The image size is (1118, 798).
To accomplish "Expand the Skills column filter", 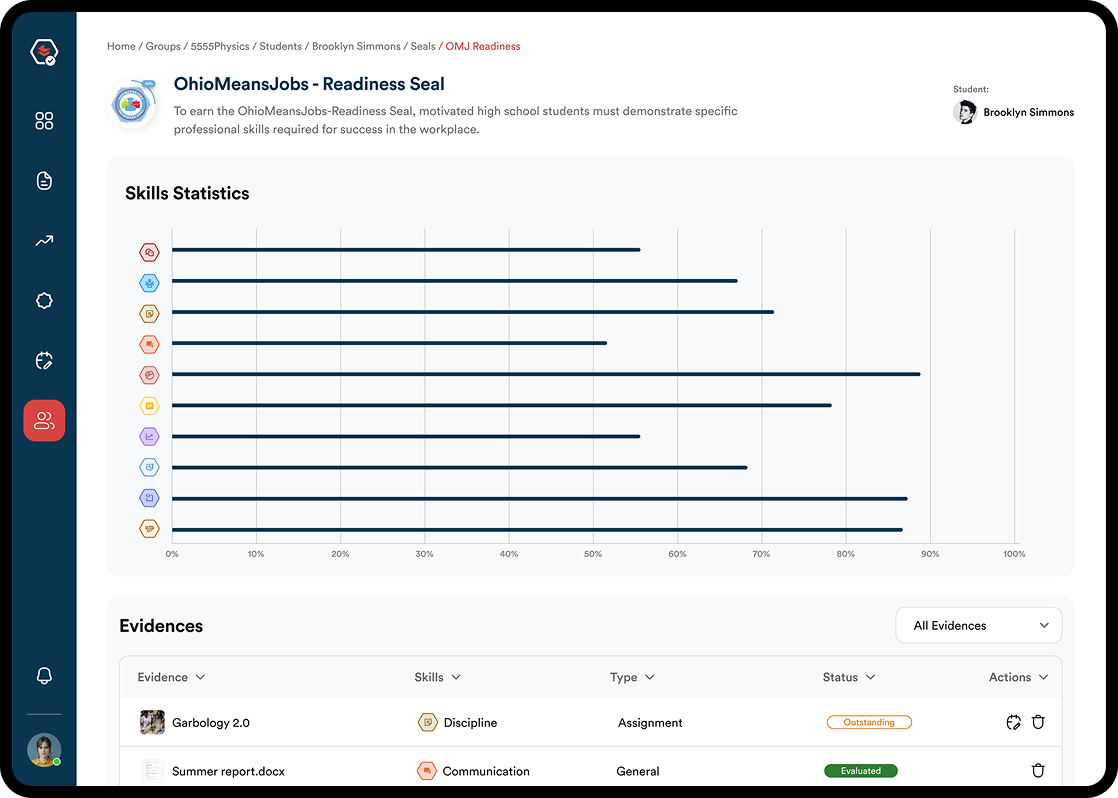I will tap(437, 677).
